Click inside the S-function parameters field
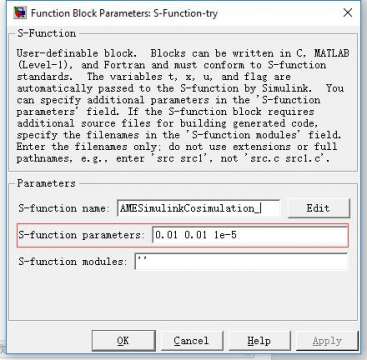The image size is (367, 360). (x=250, y=235)
